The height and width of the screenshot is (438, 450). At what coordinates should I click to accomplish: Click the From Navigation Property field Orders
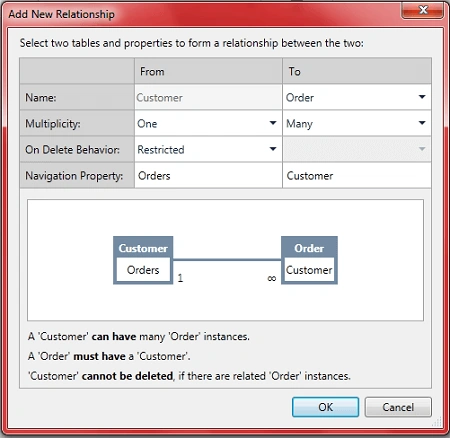tap(208, 175)
